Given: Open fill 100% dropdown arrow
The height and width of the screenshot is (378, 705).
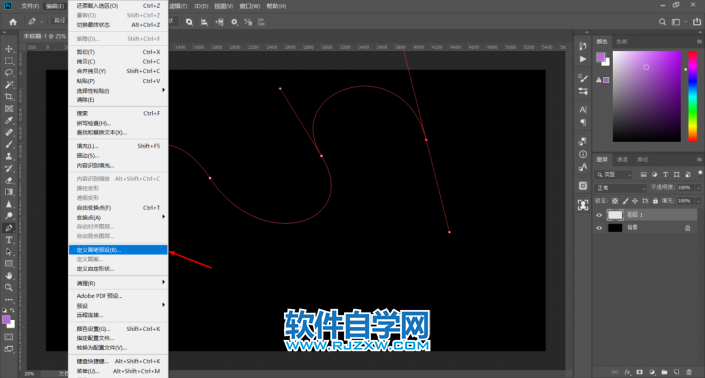Looking at the screenshot, I should [698, 201].
